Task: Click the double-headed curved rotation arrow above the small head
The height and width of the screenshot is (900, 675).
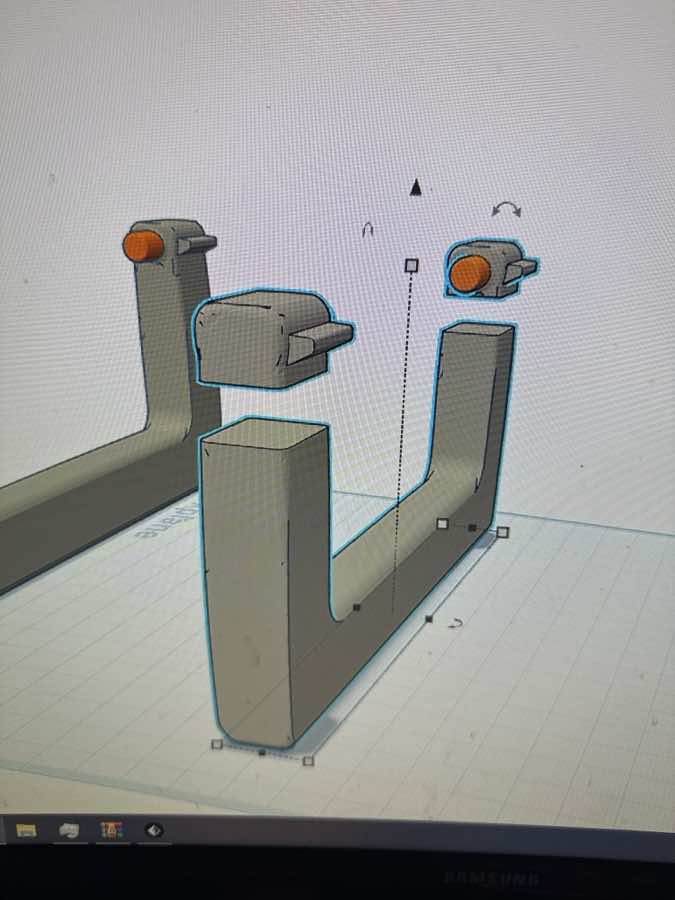Action: point(507,210)
